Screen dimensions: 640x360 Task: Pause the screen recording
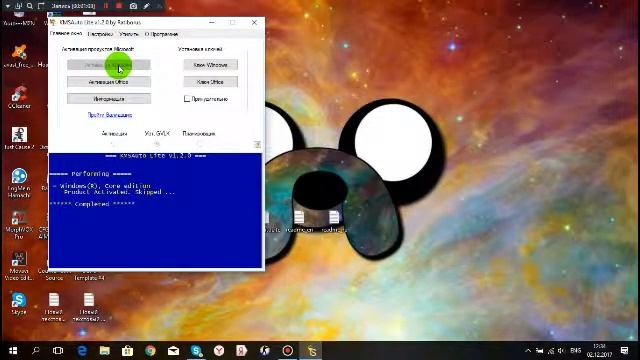pyautogui.click(x=106, y=6)
